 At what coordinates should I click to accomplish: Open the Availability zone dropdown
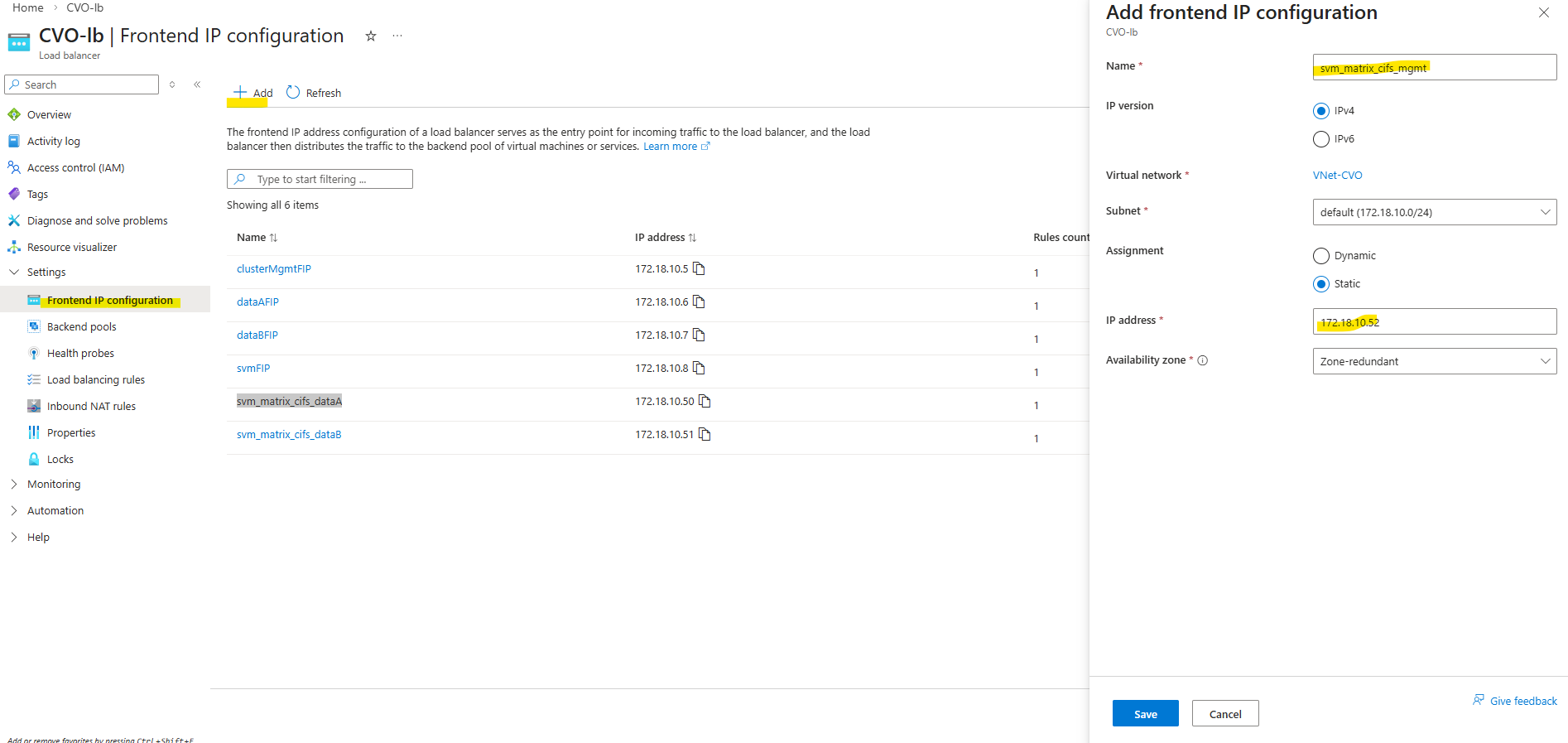[x=1435, y=361]
